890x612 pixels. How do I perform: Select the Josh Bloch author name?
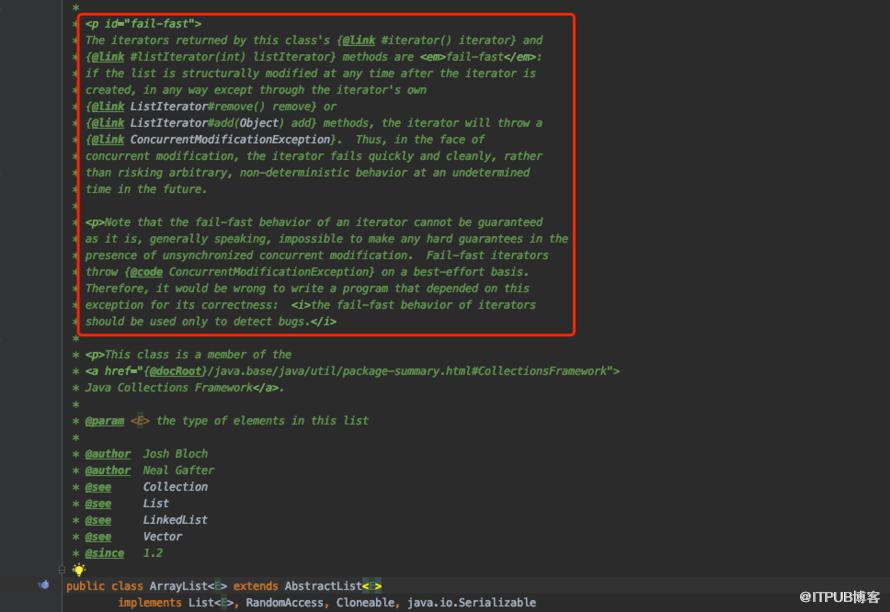coord(175,454)
